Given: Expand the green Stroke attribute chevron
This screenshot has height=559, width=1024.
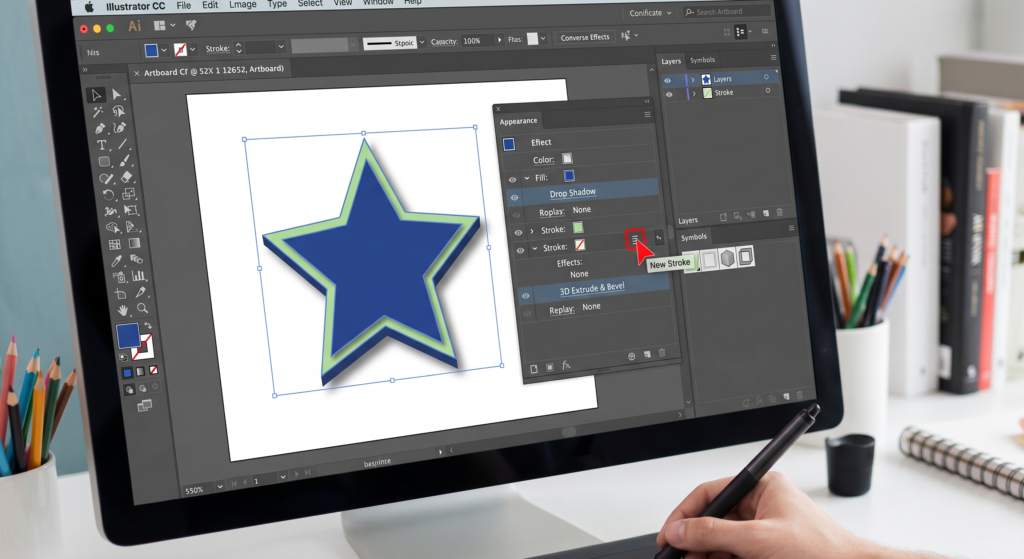Looking at the screenshot, I should click(532, 231).
